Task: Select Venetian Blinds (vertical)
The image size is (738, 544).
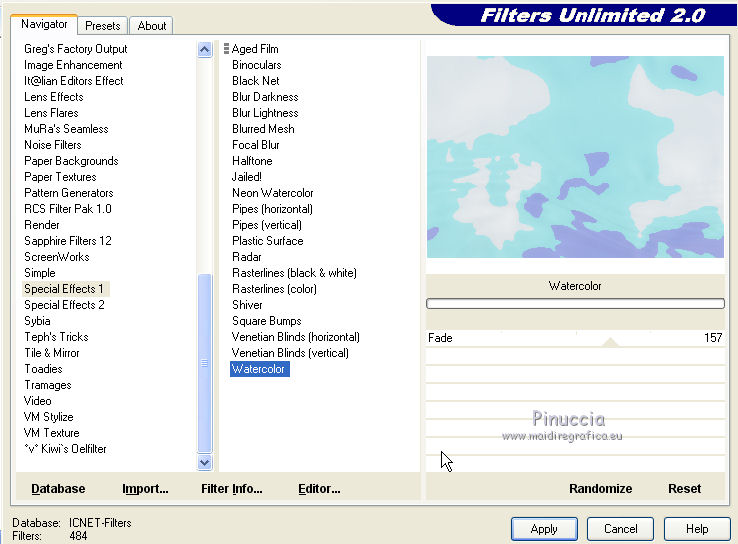Action: [x=290, y=353]
